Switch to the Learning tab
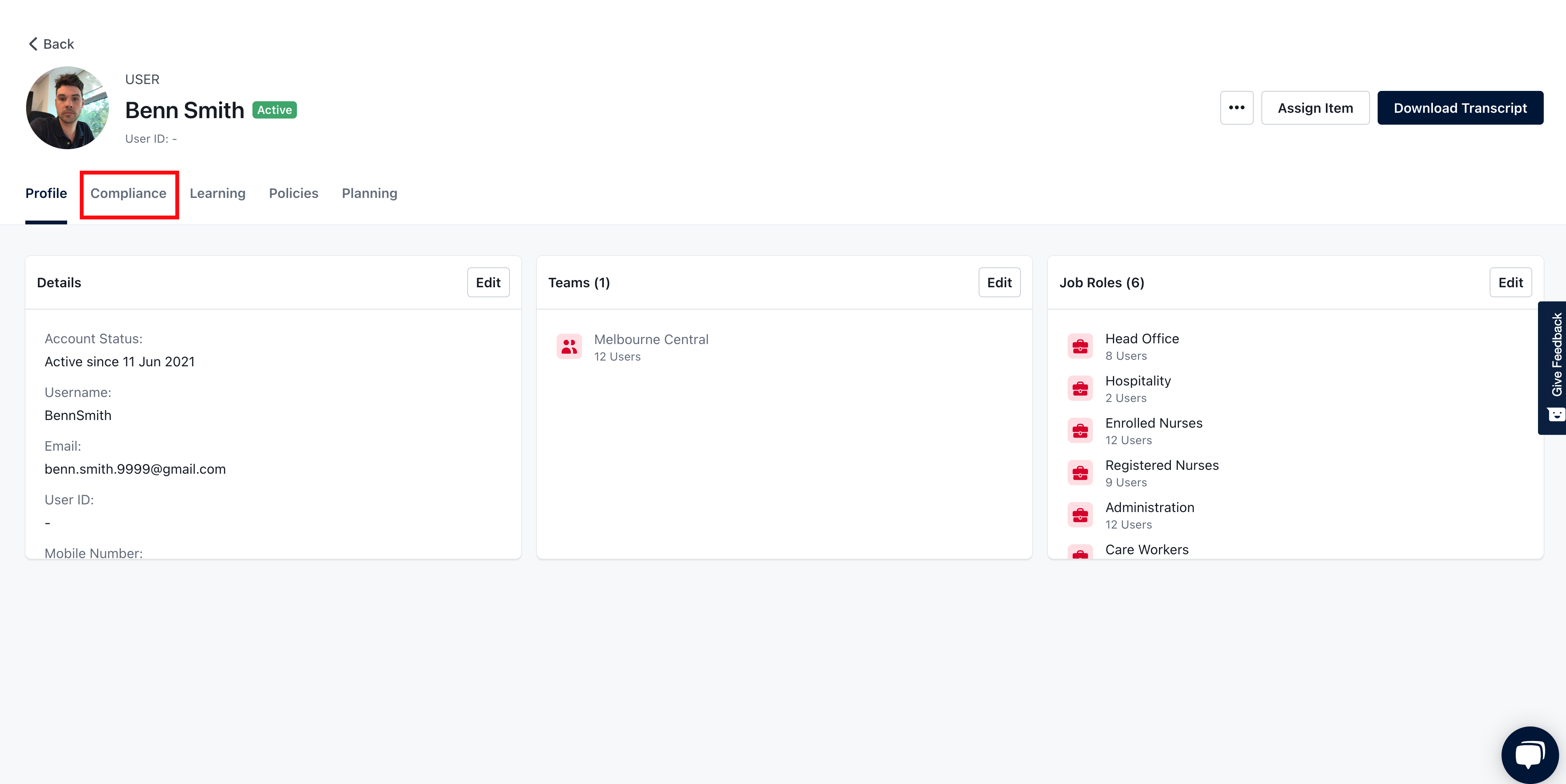The width and height of the screenshot is (1566, 784). 217,193
